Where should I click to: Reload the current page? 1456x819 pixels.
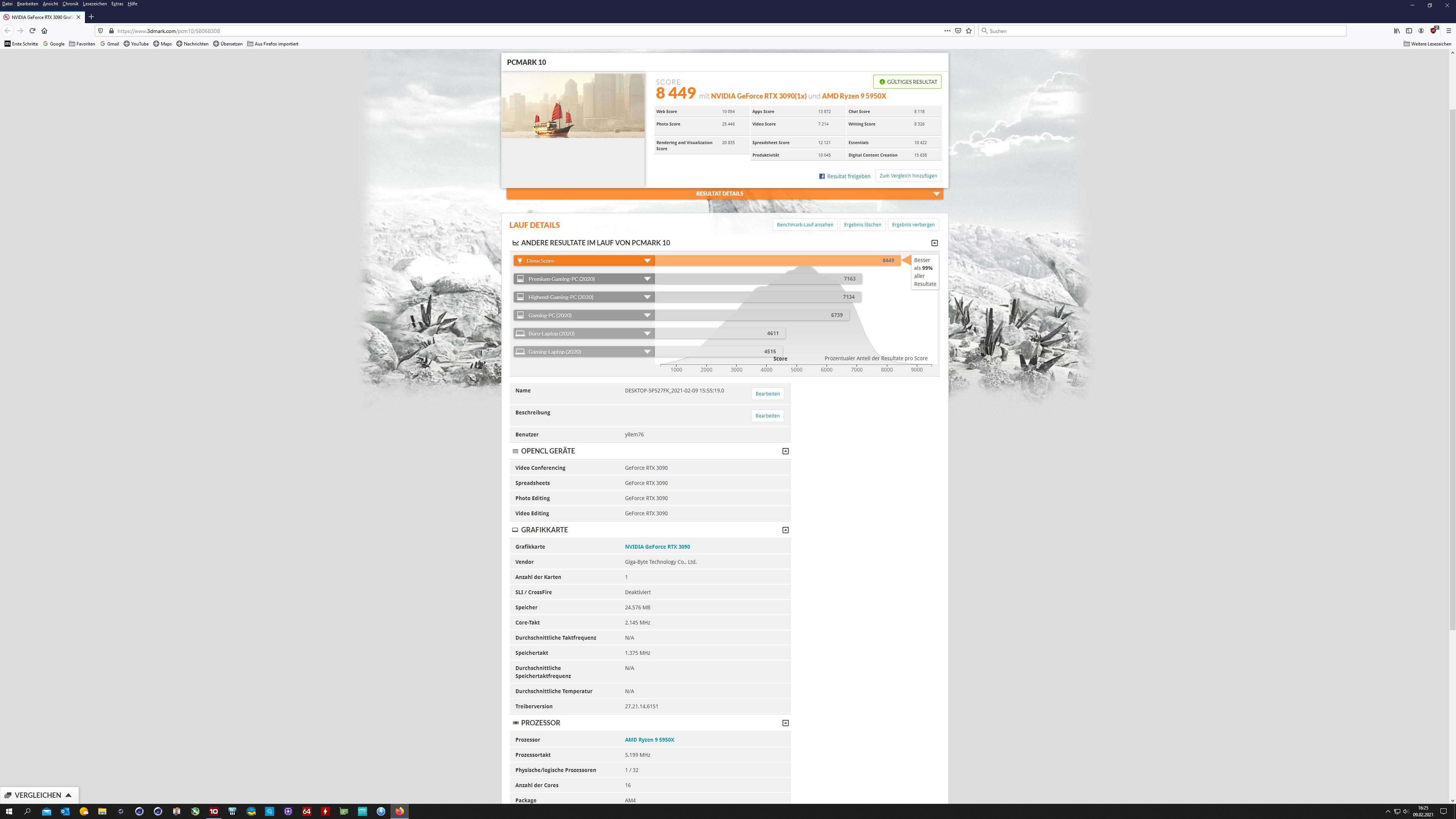coord(32,30)
